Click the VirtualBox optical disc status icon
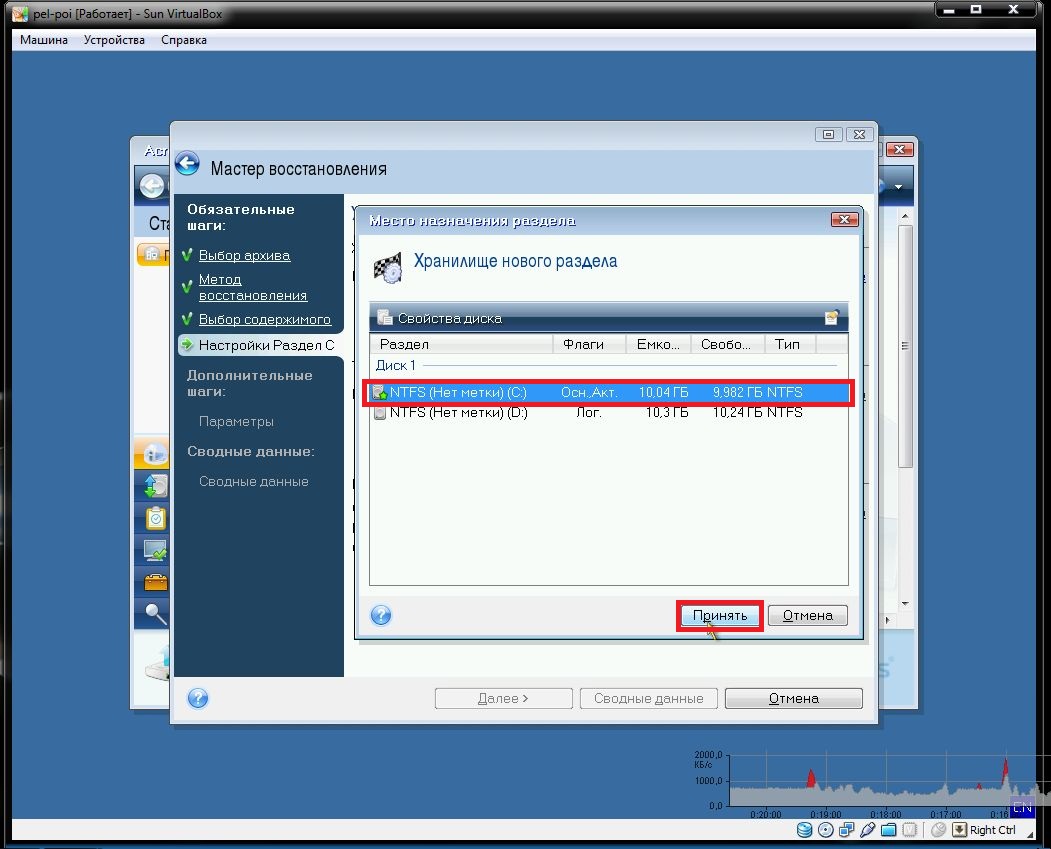 click(x=826, y=830)
